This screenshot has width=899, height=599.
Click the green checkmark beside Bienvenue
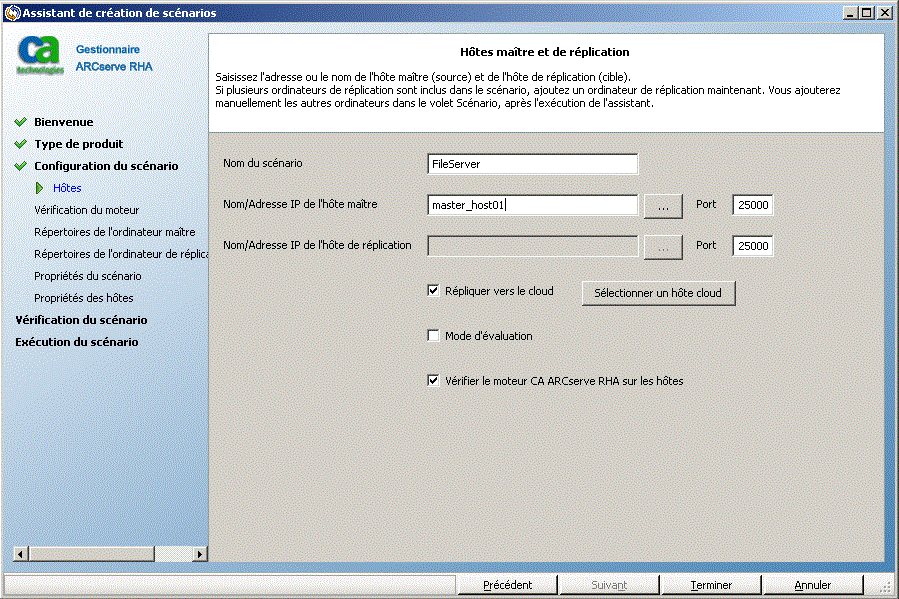[x=22, y=122]
